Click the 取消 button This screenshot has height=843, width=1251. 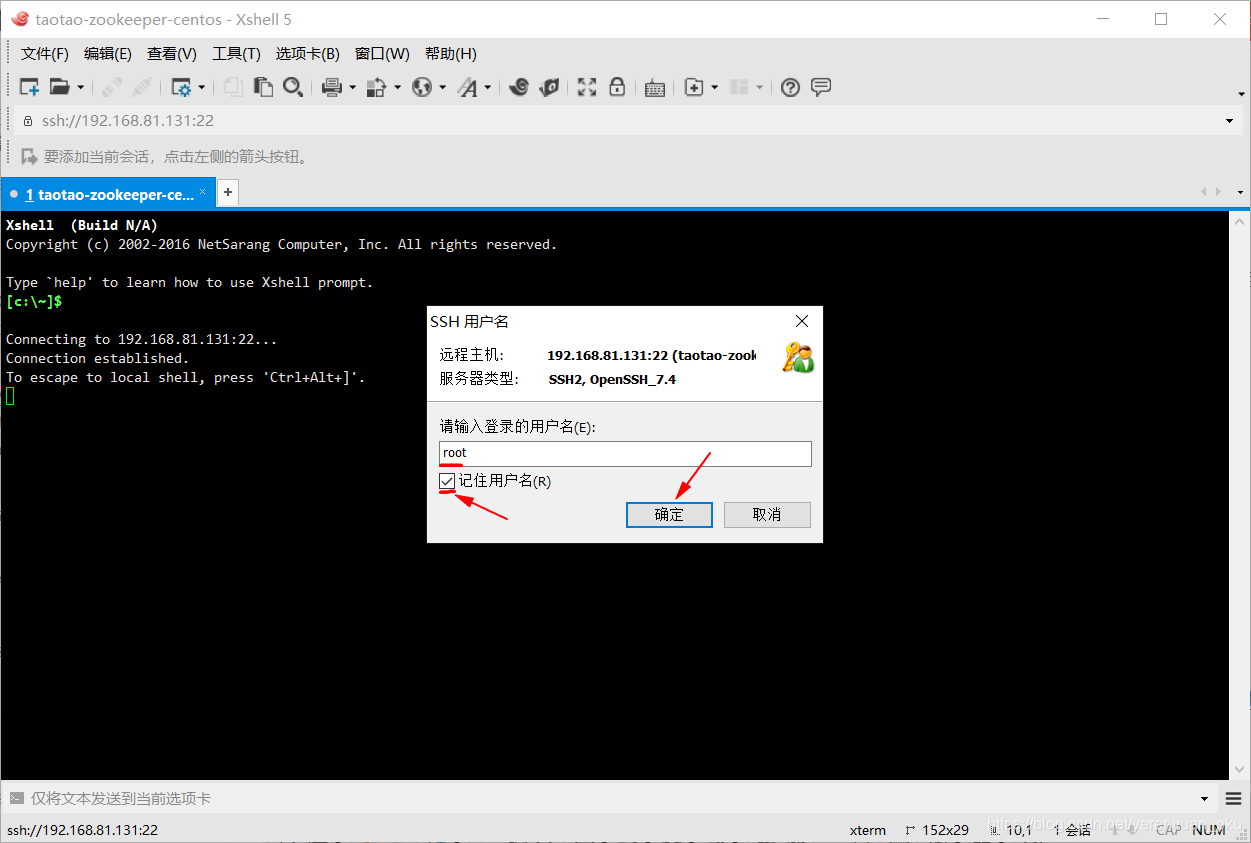[767, 515]
